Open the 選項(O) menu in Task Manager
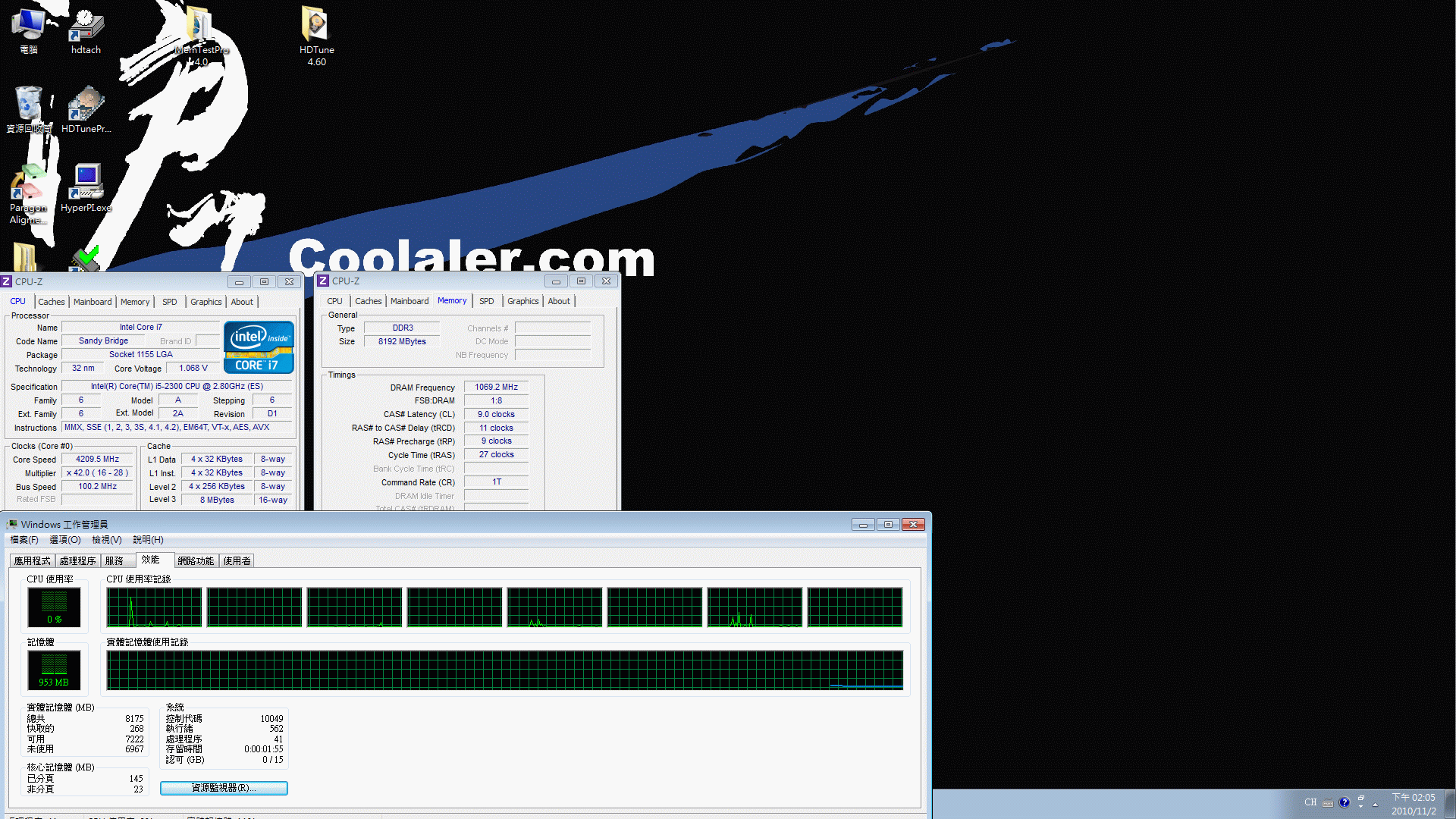 65,540
